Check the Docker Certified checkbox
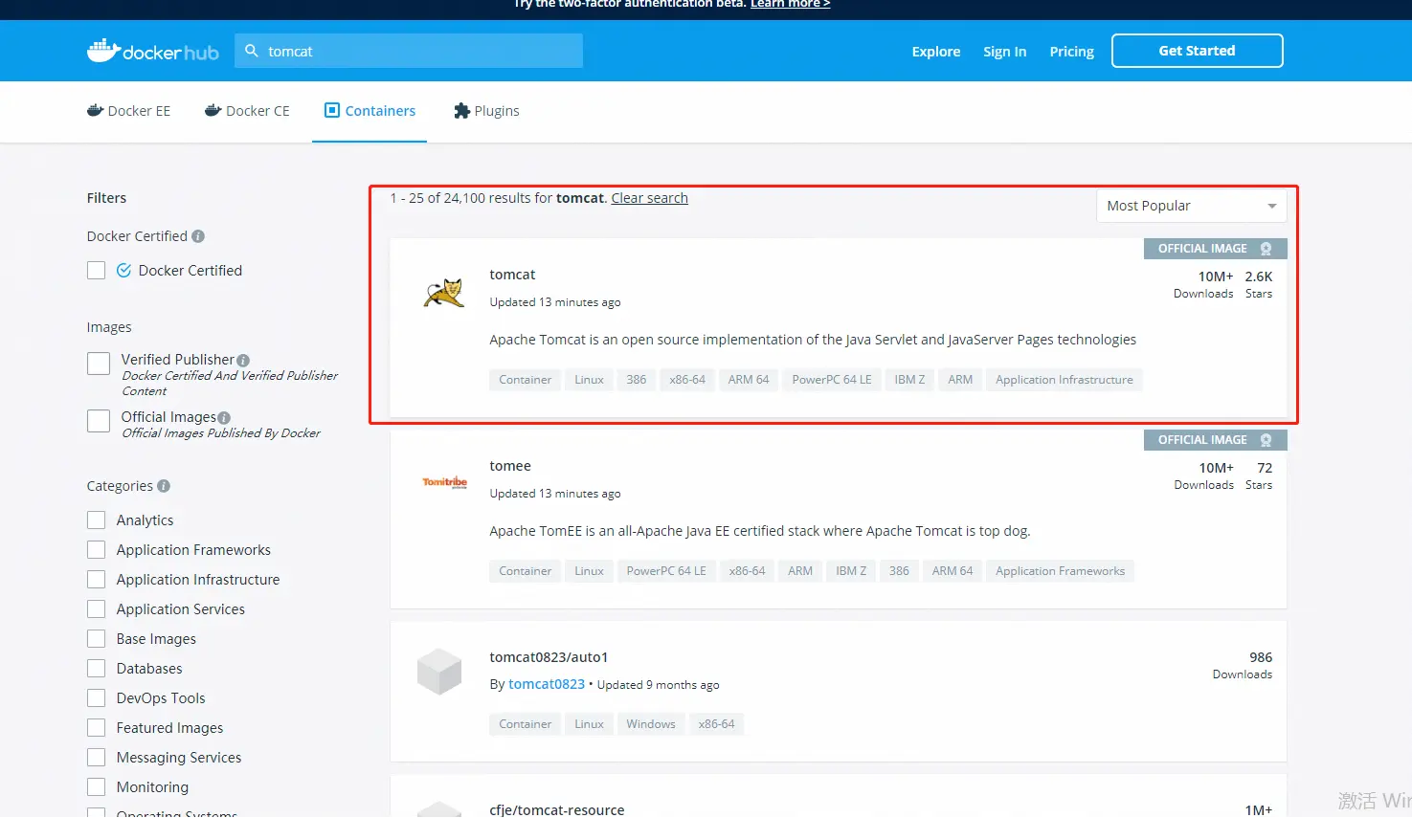Image resolution: width=1412 pixels, height=840 pixels. (96, 271)
